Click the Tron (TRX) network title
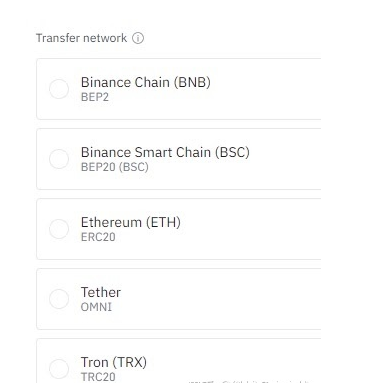377x383 pixels. click(x=114, y=362)
